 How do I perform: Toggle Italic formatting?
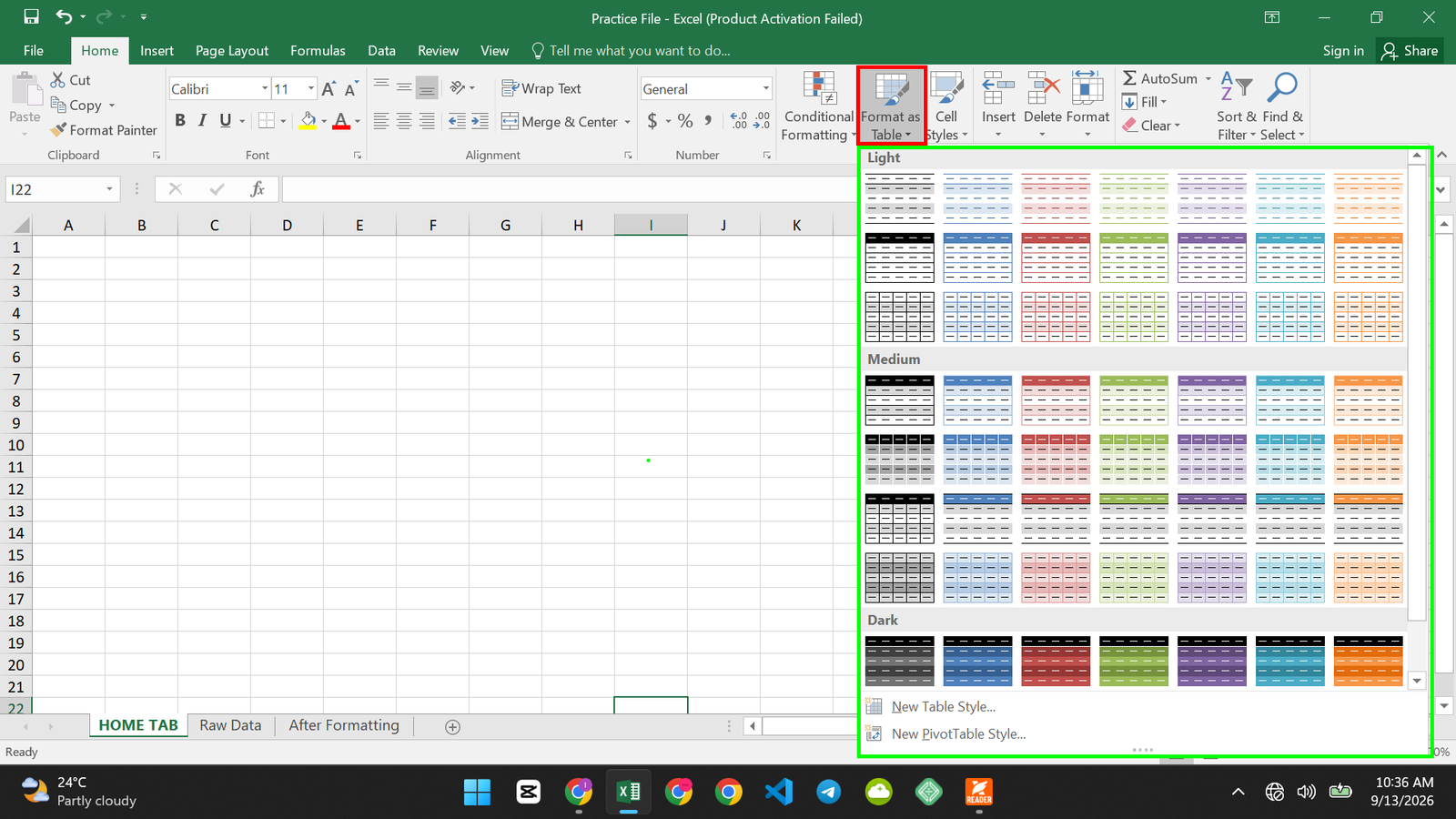[202, 120]
